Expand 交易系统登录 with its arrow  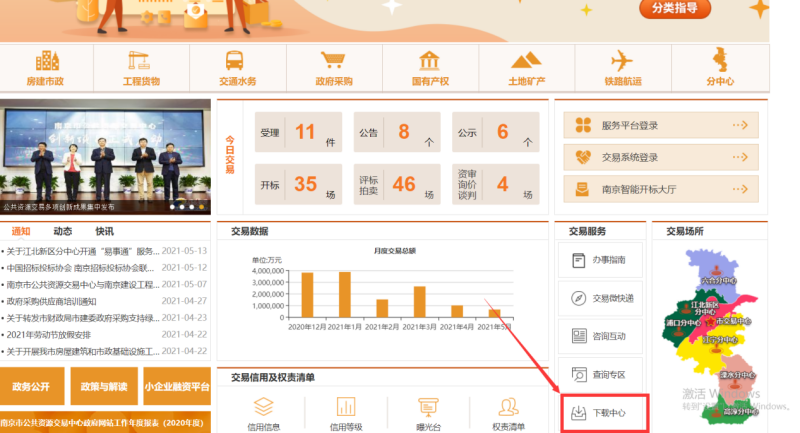pos(739,157)
